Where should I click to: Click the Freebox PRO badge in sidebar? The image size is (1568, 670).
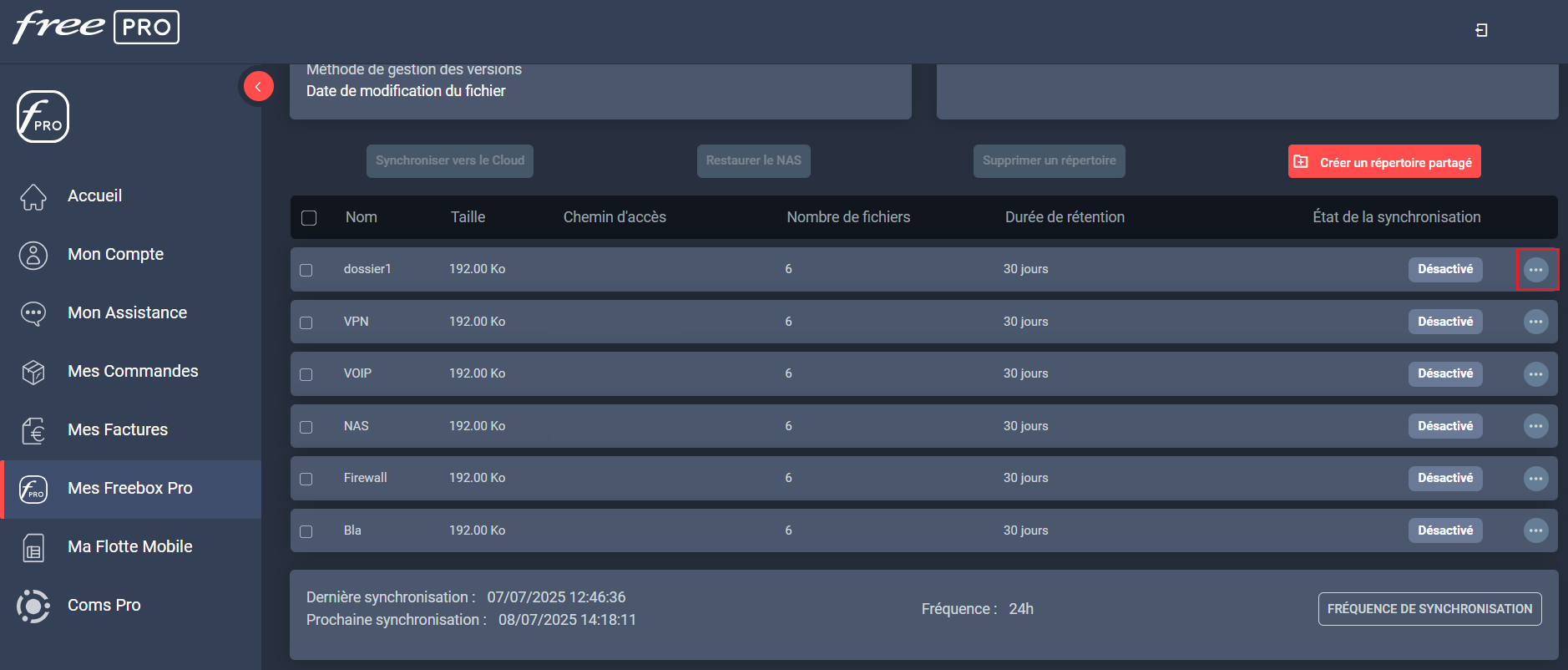(x=43, y=116)
